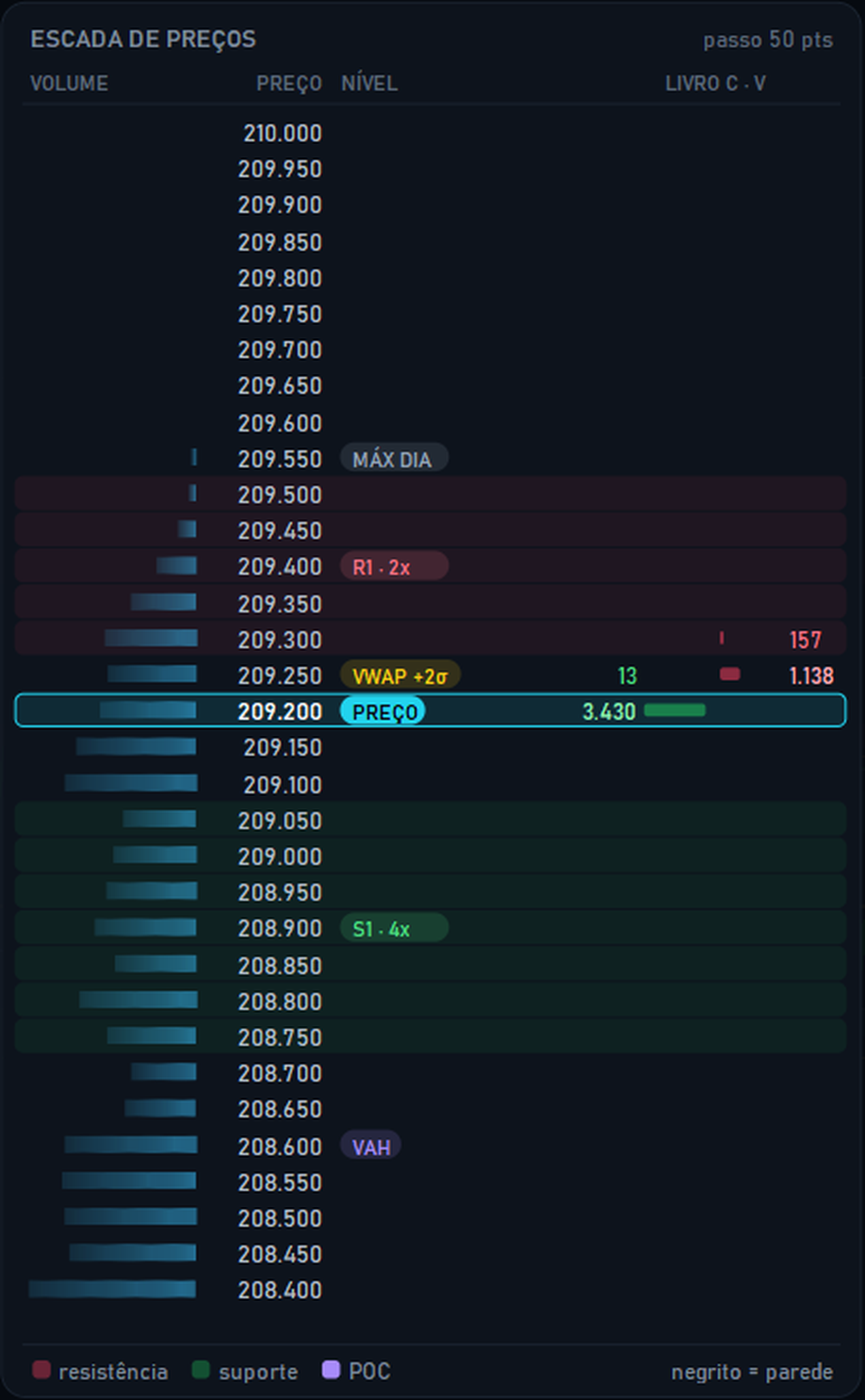Click the 'passo 50 pts' step label

[x=768, y=40]
